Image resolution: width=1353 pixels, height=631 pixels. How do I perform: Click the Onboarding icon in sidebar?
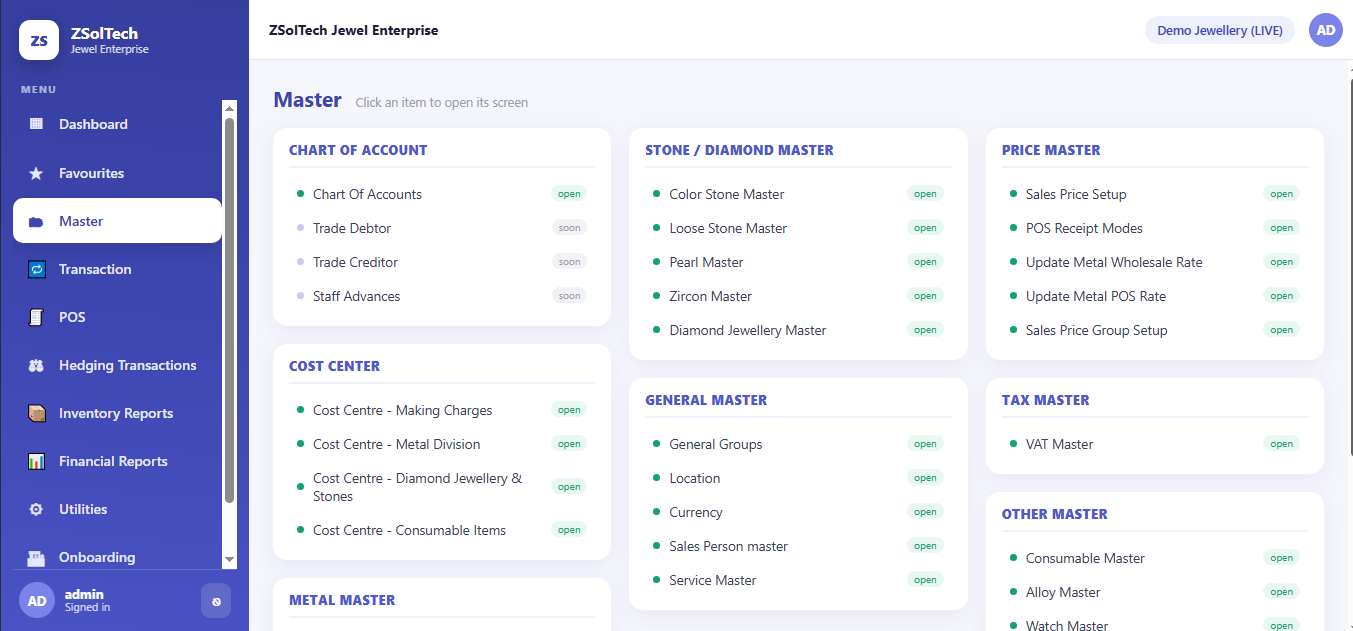tap(37, 557)
